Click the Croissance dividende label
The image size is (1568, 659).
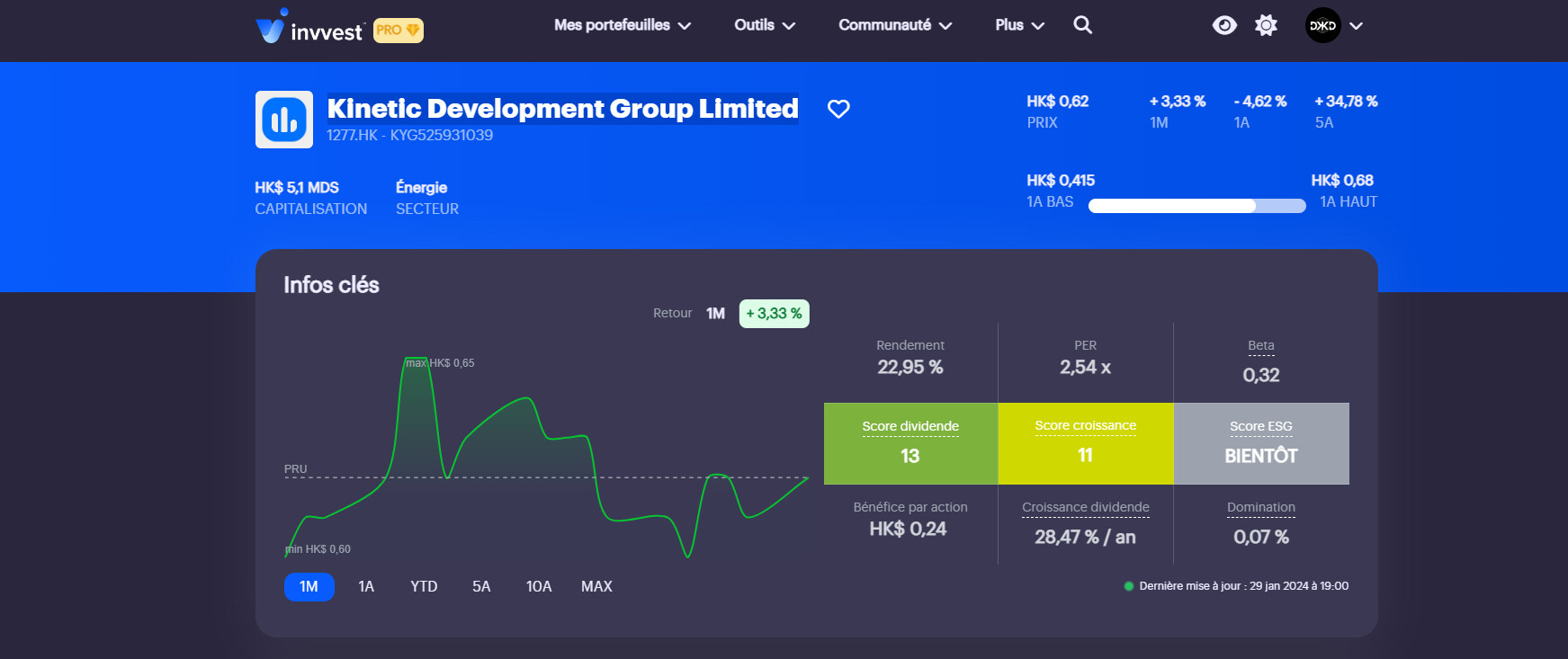pos(1086,507)
